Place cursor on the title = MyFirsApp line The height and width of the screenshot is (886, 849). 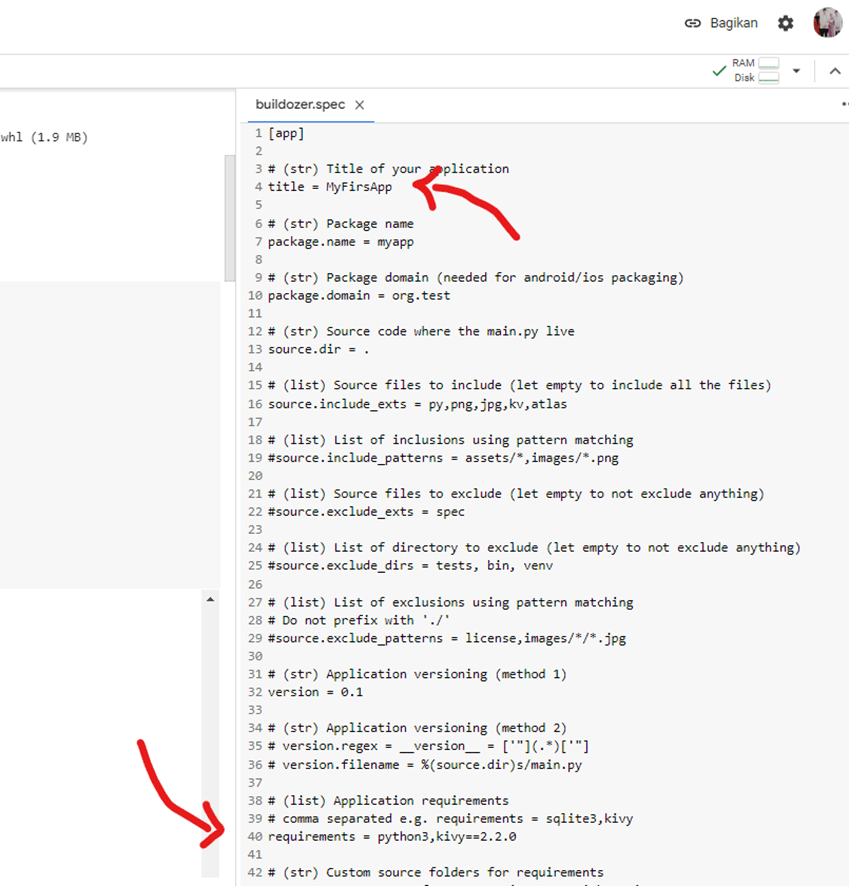330,187
